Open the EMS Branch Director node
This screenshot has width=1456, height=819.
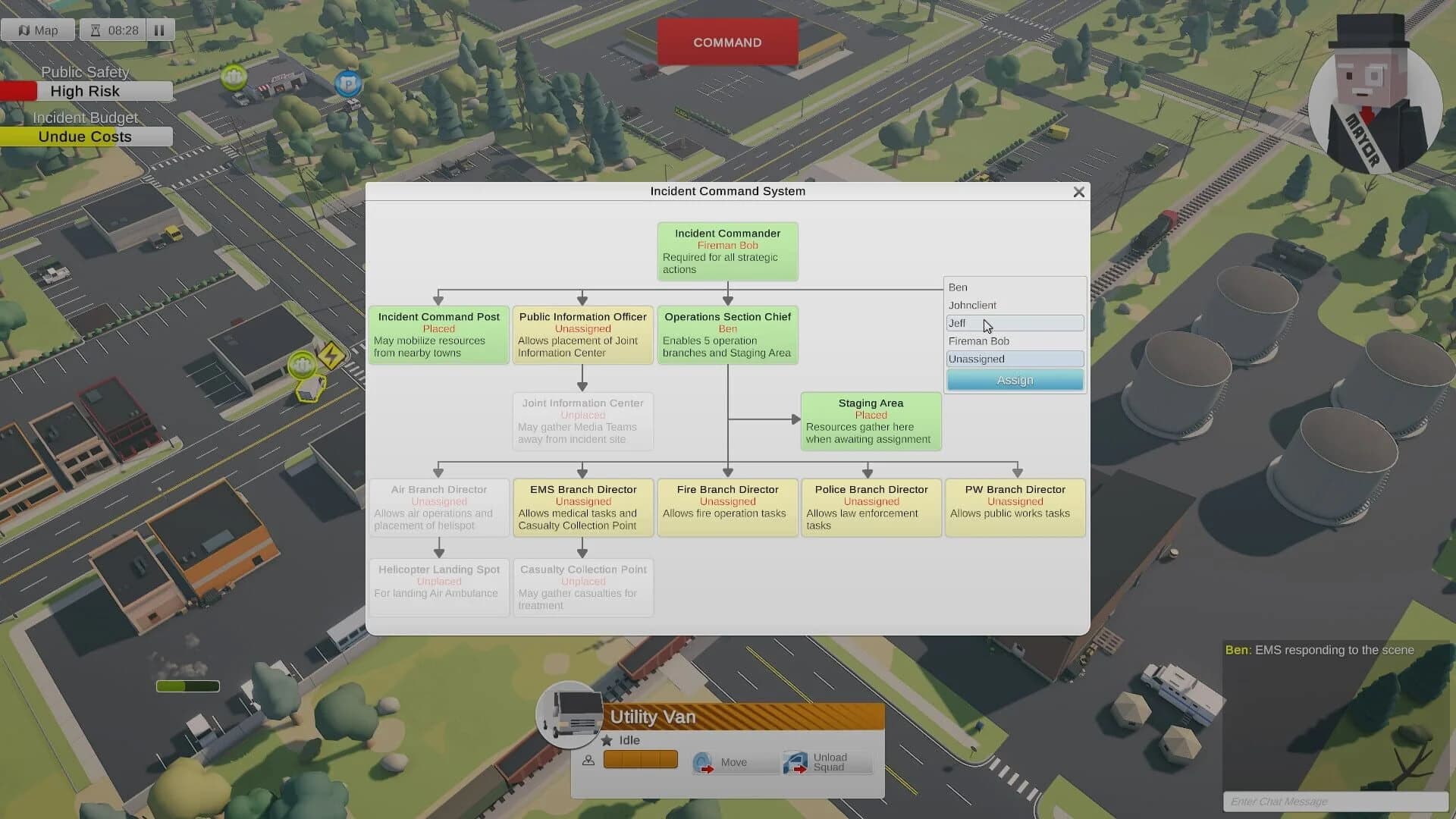pos(582,507)
